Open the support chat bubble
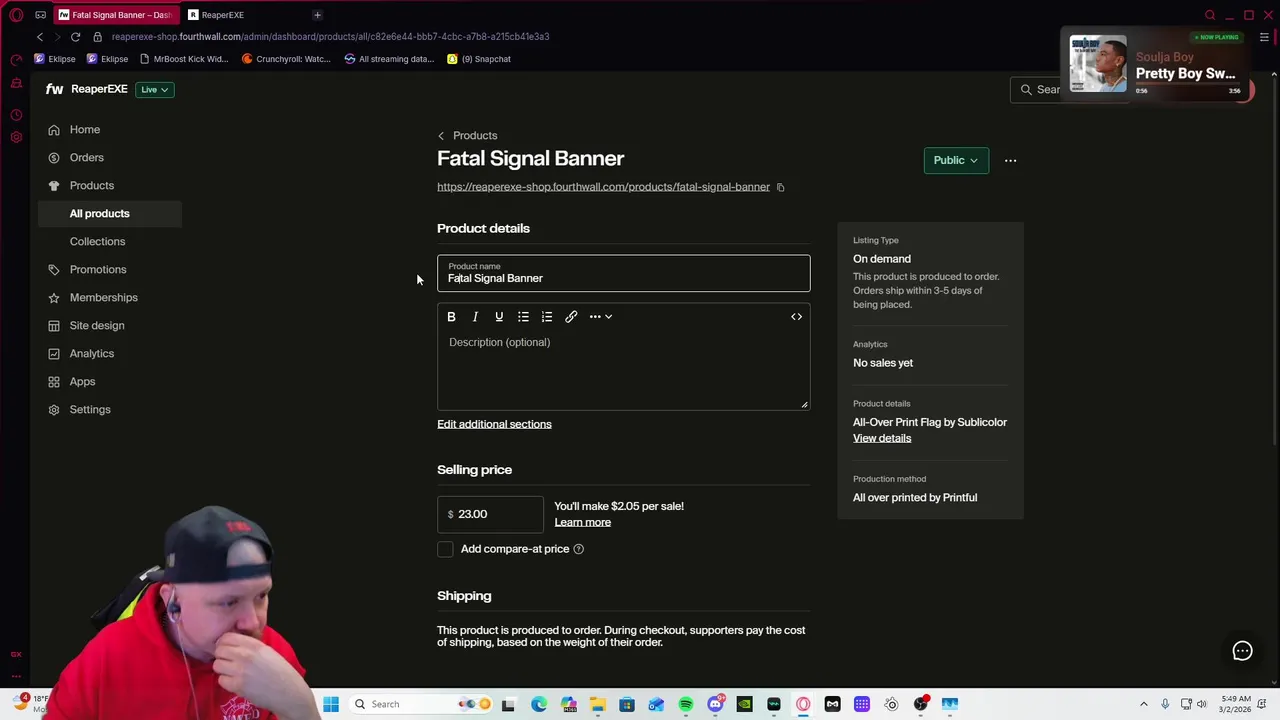1280x720 pixels. 1242,651
